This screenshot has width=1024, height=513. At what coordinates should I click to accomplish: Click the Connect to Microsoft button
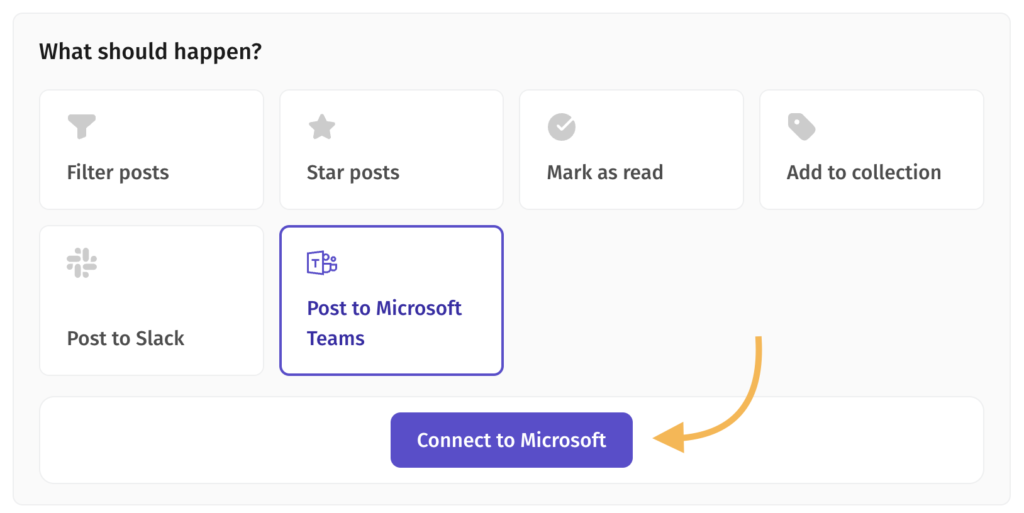pos(511,440)
